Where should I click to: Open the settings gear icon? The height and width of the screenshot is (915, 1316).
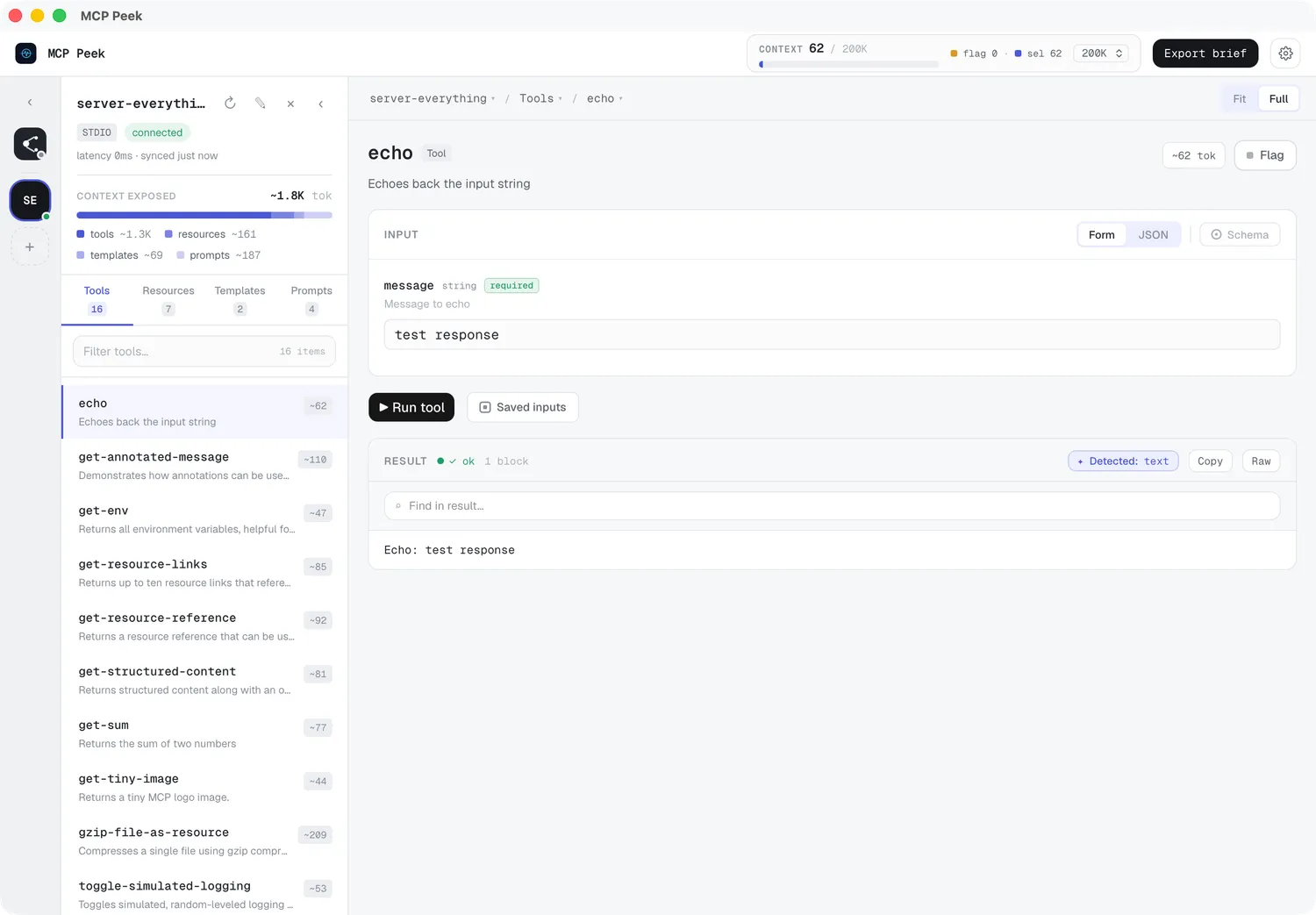pos(1285,54)
